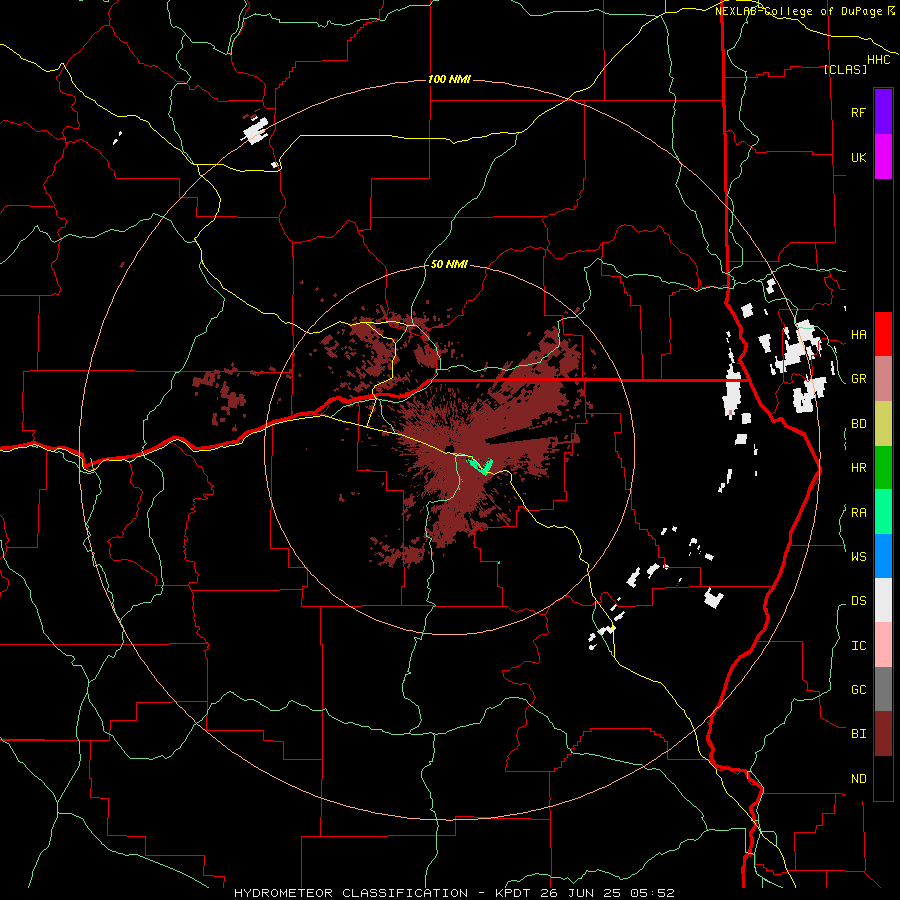Click the RF legend label
The height and width of the screenshot is (900, 900).
pos(858,112)
